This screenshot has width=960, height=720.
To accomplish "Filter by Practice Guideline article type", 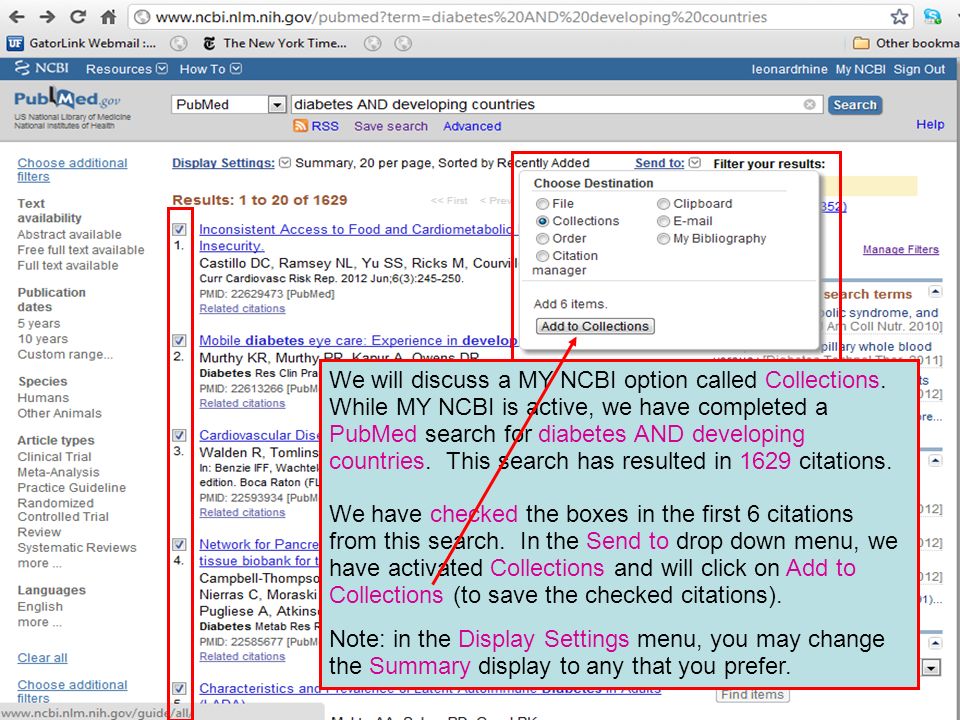I will tap(72, 487).
